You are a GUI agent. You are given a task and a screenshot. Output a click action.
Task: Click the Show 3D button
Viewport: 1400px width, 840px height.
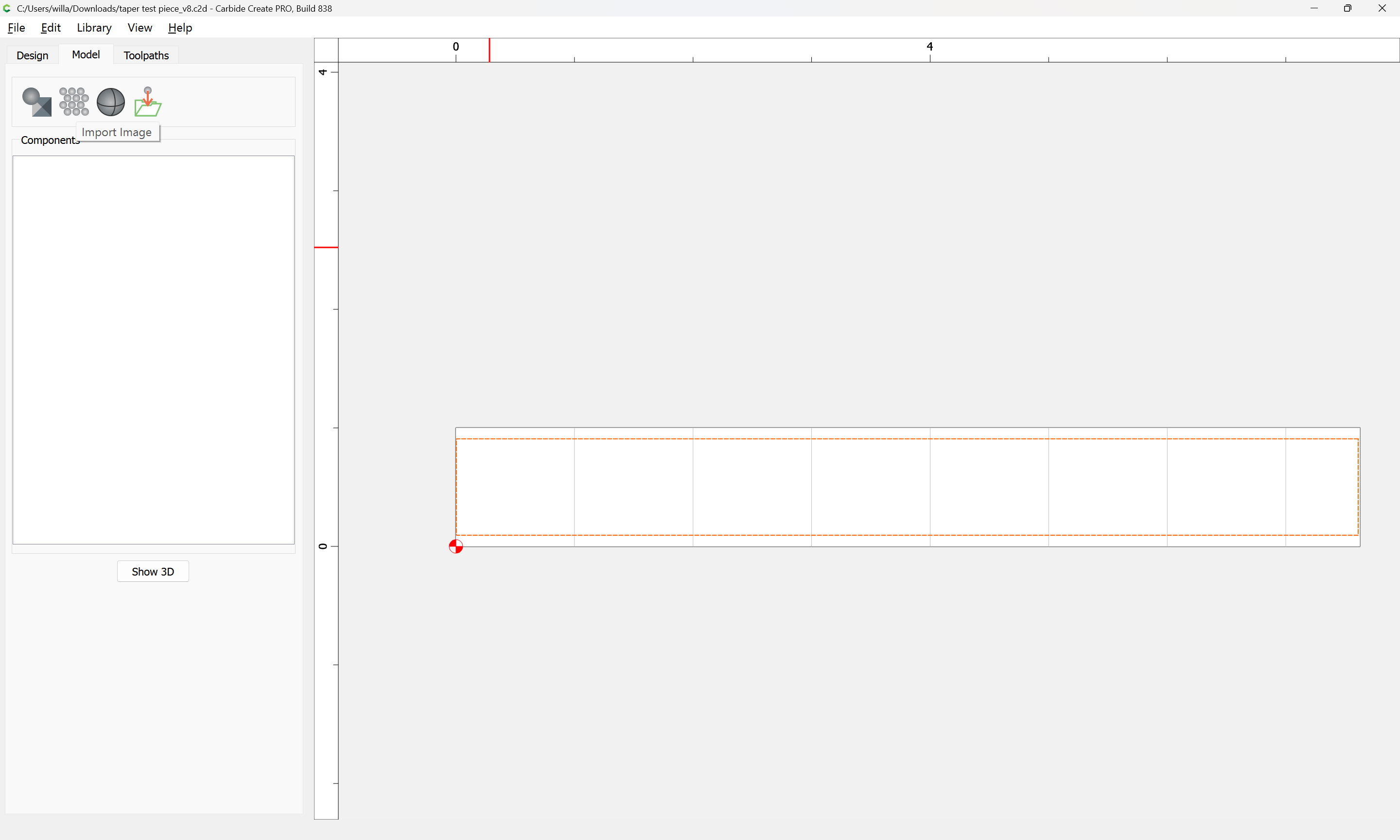153,572
